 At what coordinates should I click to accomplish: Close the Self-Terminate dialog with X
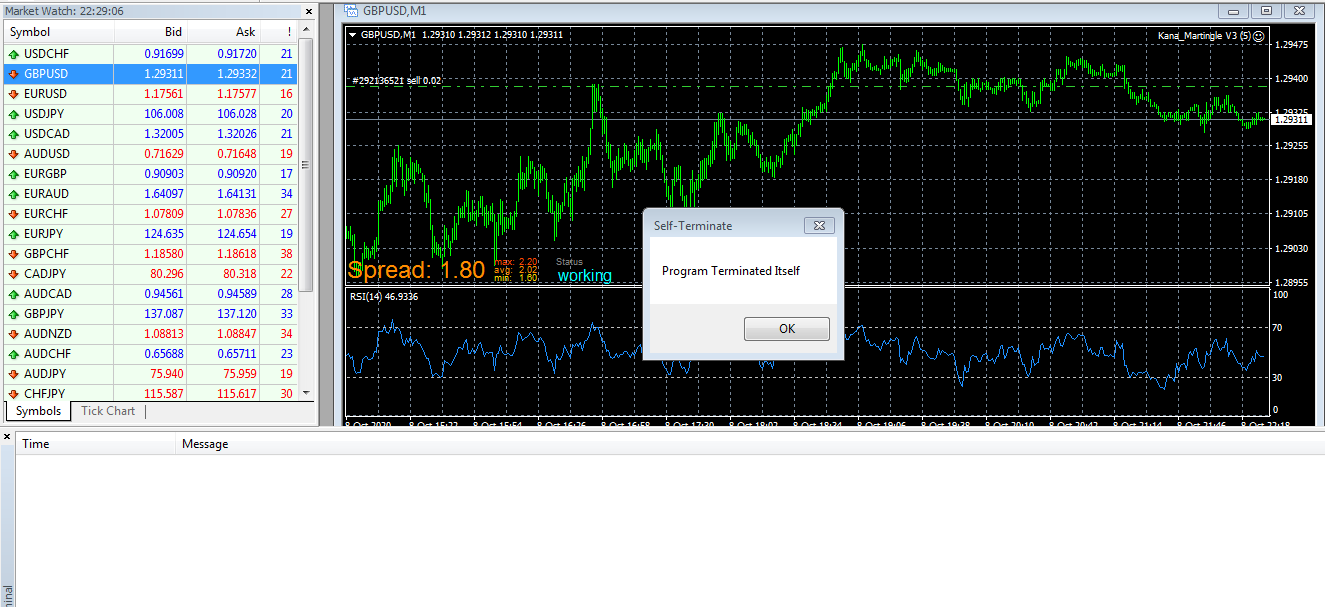click(x=819, y=226)
